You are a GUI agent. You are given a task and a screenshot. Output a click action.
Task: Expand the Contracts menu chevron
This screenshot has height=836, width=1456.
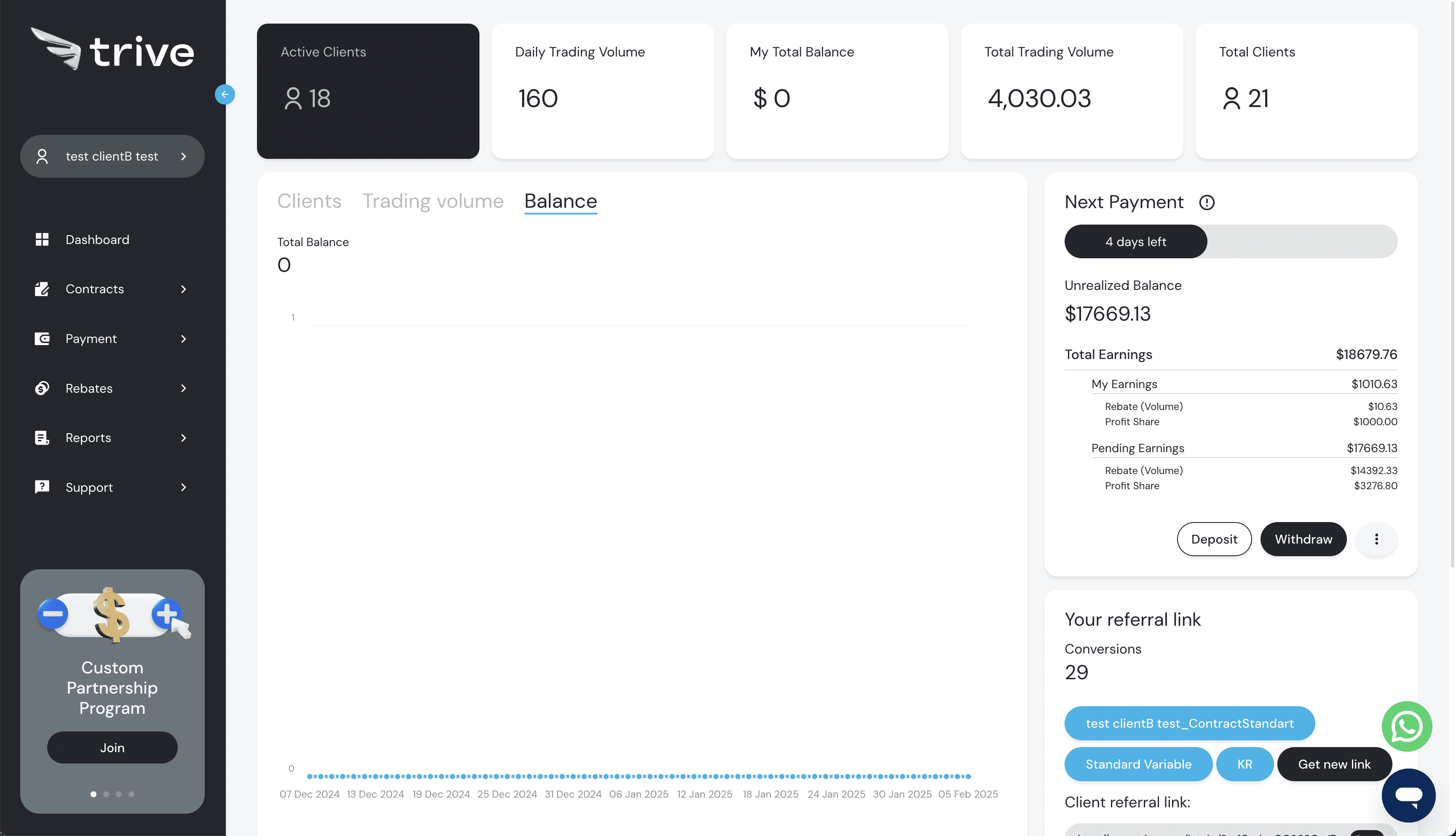184,289
